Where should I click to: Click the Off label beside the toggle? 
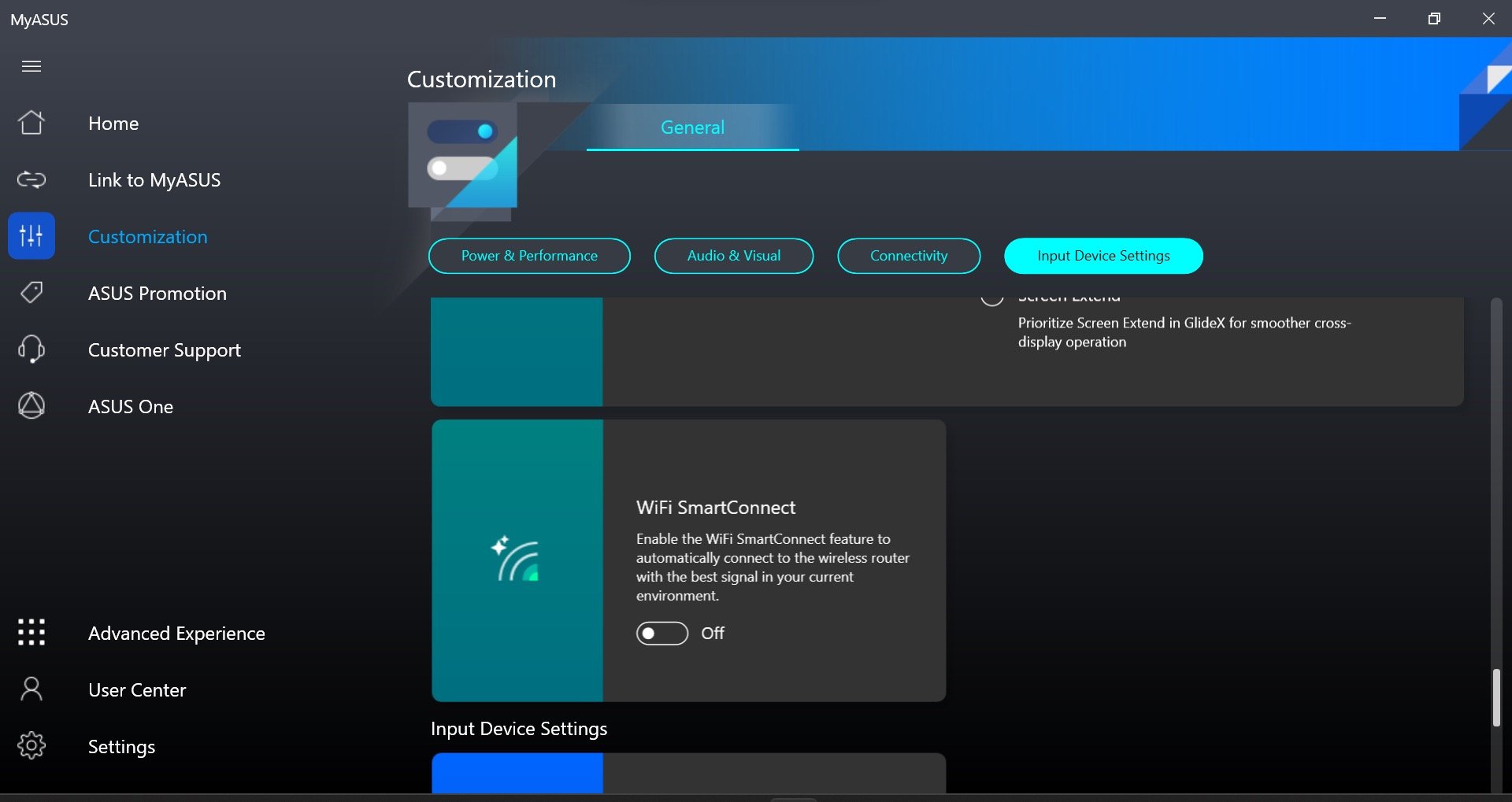tap(713, 634)
